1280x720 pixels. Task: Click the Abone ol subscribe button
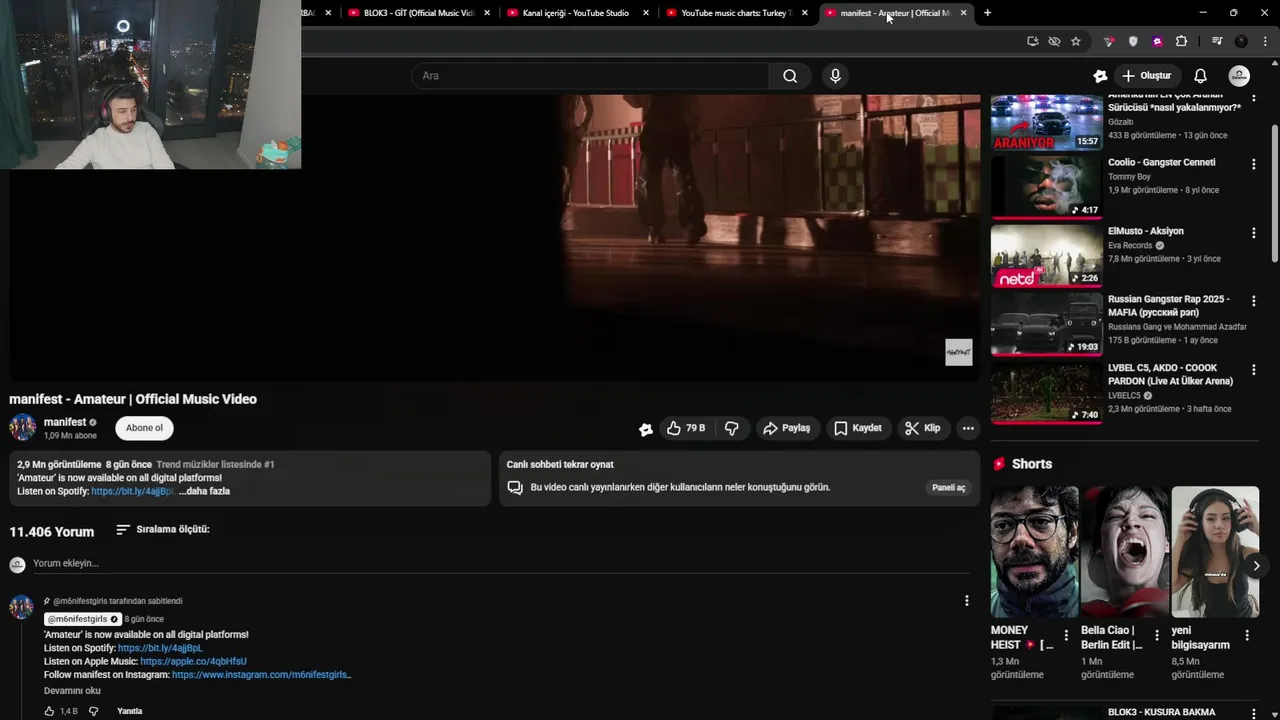[144, 428]
